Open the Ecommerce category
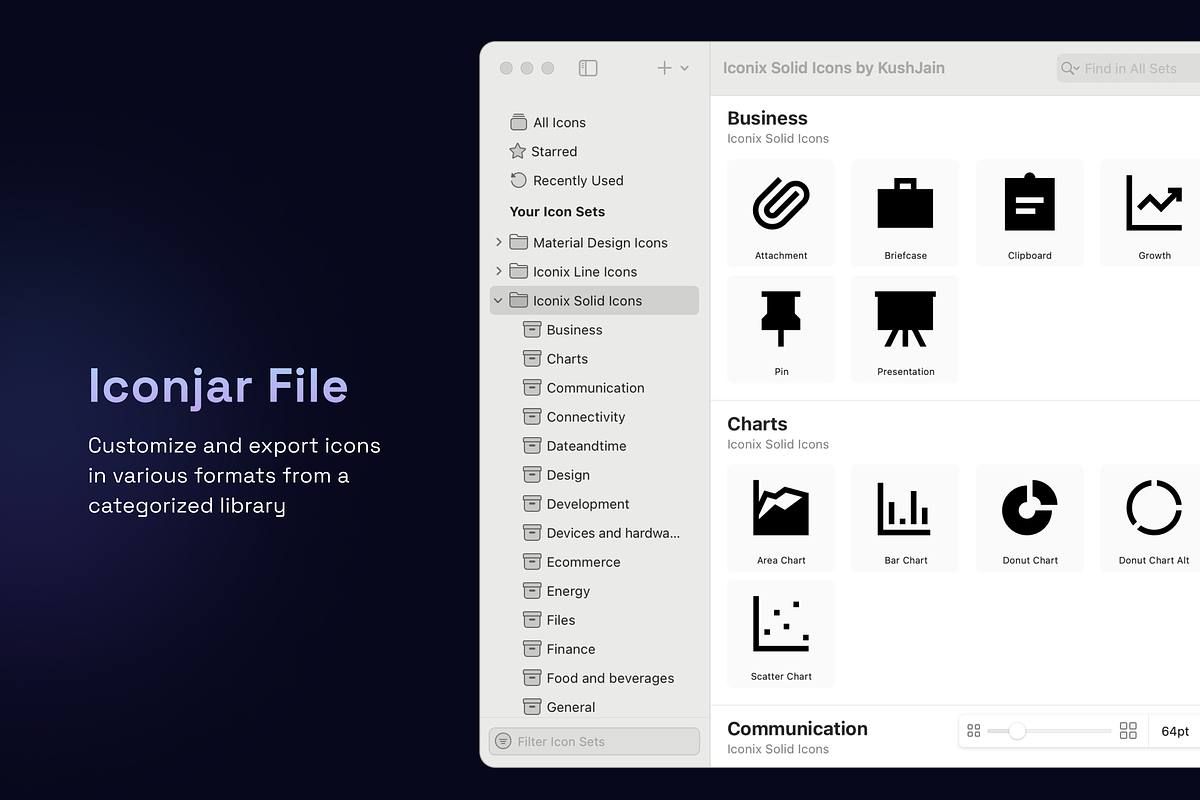1200x800 pixels. 572,561
